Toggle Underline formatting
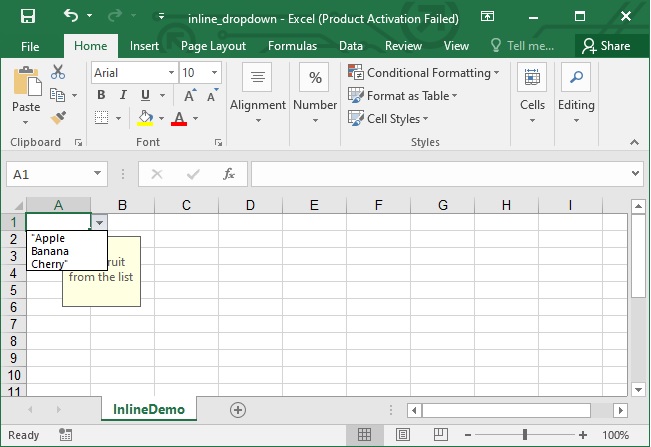 point(145,95)
